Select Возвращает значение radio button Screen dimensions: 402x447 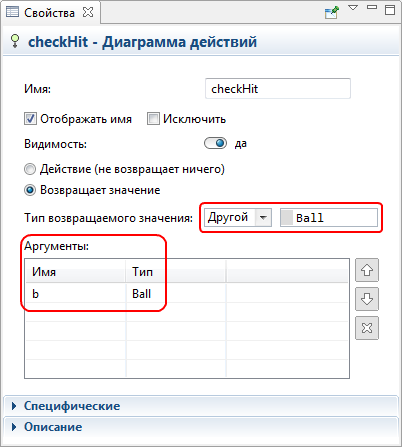(x=30, y=190)
